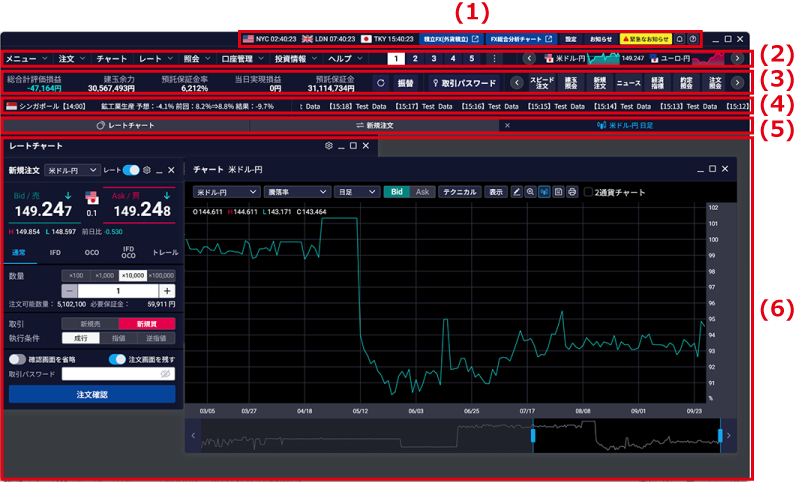Increase quantity with the plus stepper
Viewport: 796px width, 482px height.
[166, 290]
